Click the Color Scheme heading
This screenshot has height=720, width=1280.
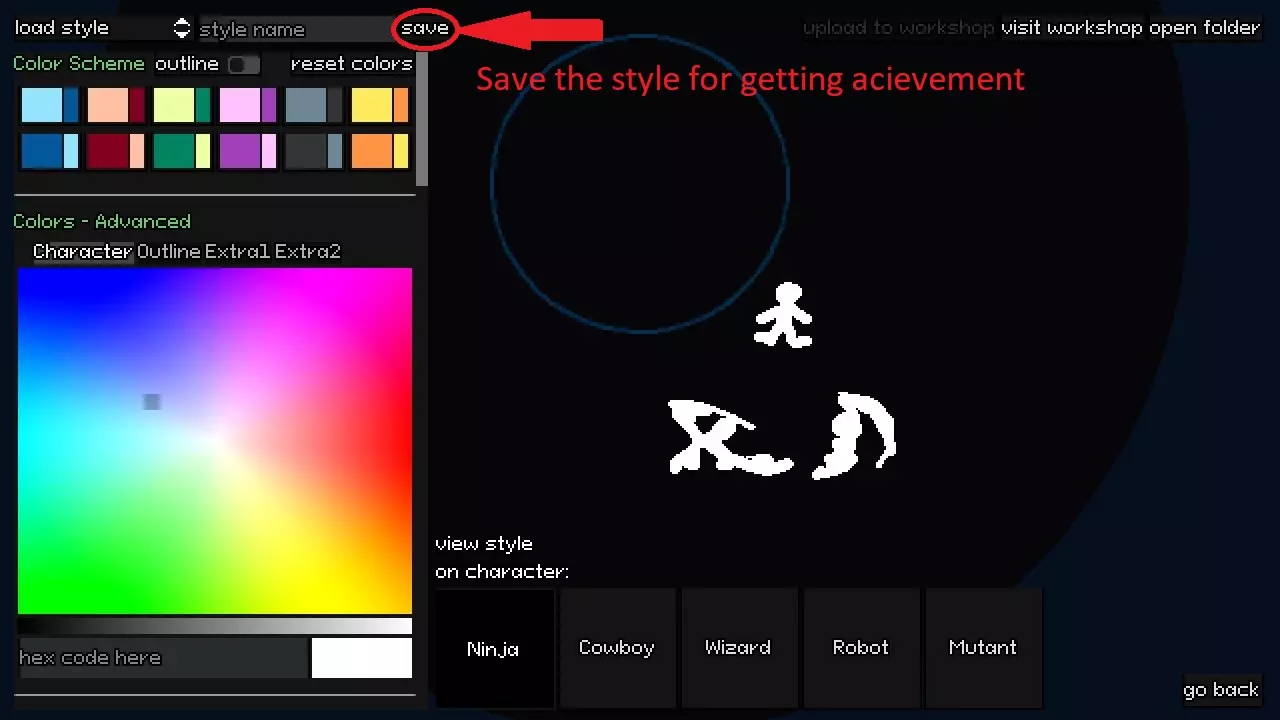79,64
